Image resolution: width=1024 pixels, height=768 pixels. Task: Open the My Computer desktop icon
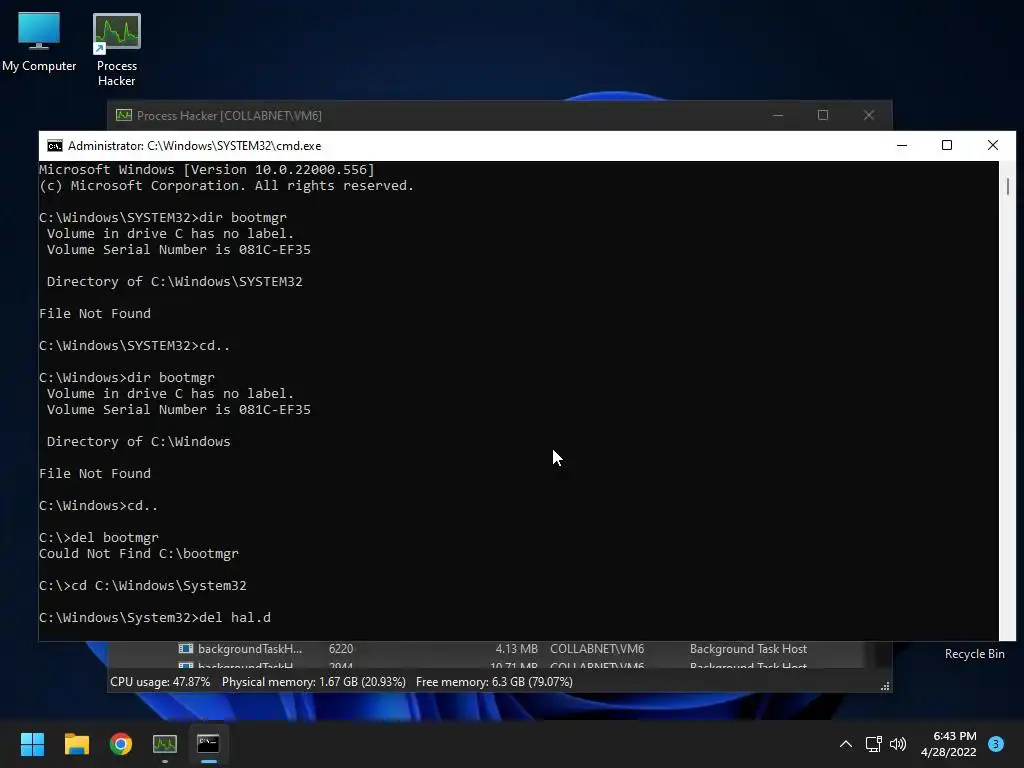(x=39, y=41)
